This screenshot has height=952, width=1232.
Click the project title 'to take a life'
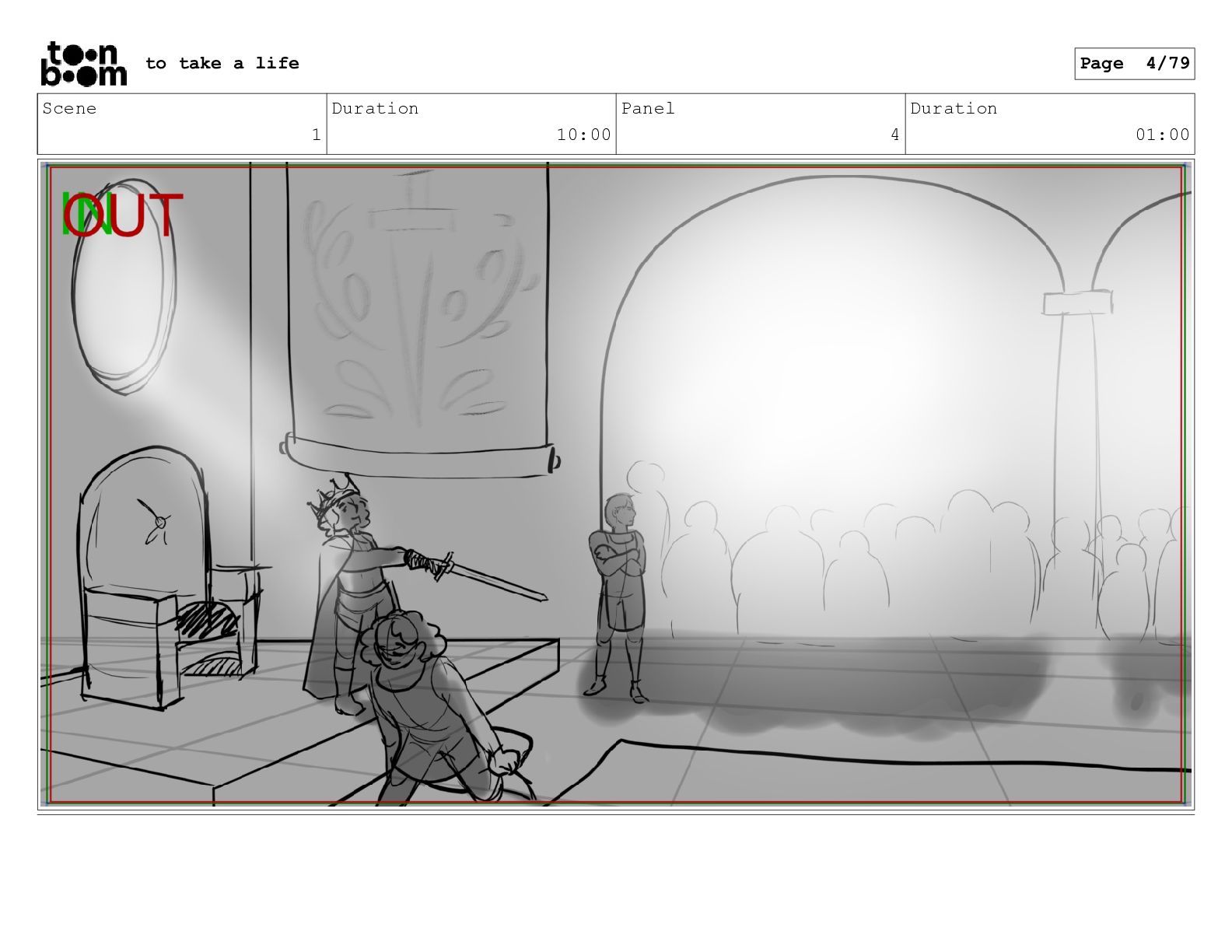point(222,63)
